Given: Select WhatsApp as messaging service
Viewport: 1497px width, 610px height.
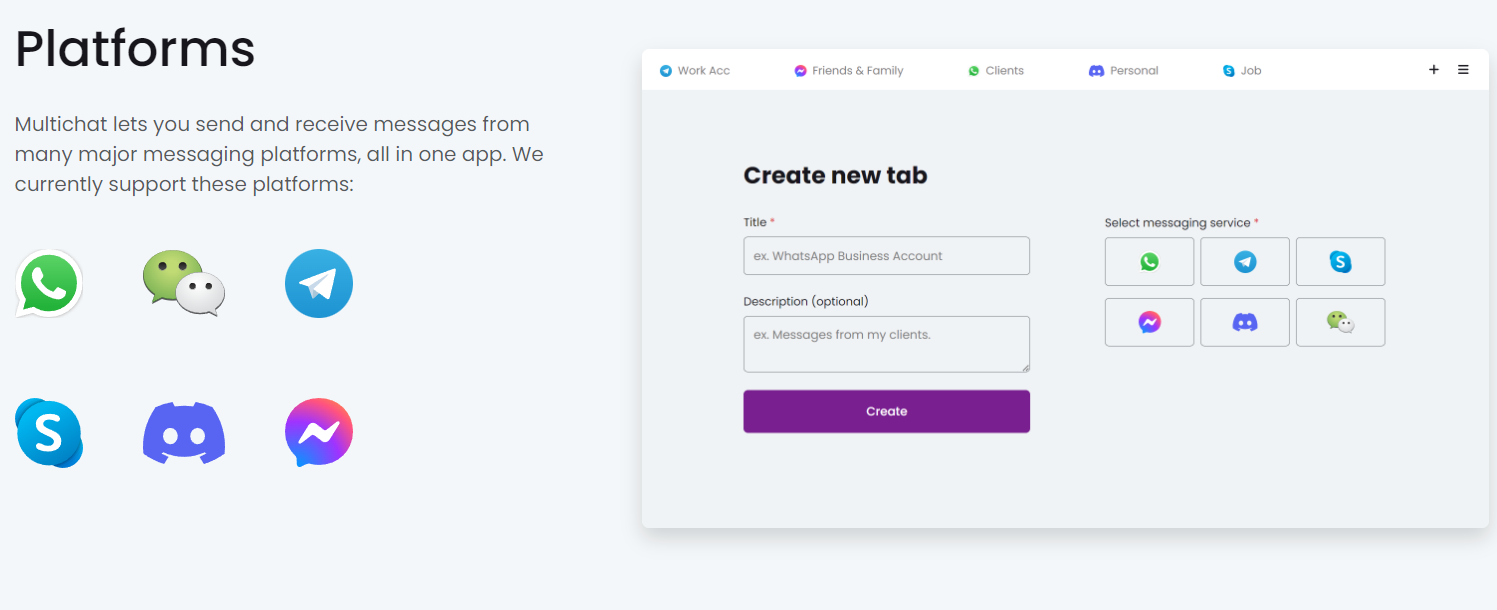Looking at the screenshot, I should [1149, 262].
